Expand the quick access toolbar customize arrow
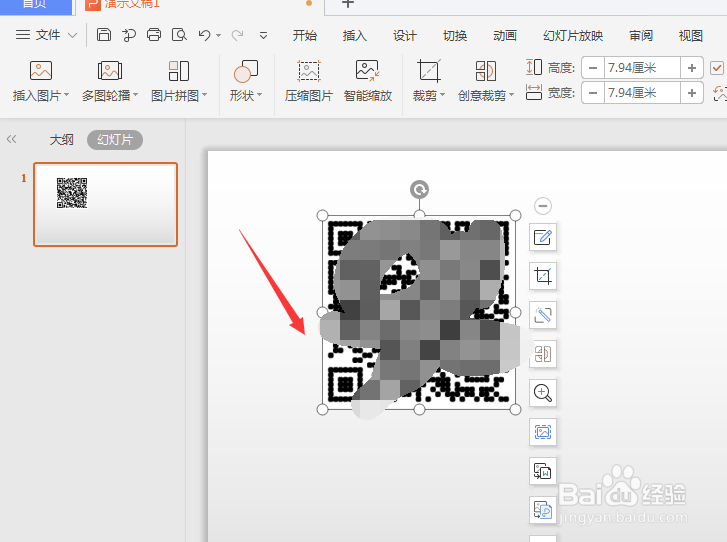The height and width of the screenshot is (542, 727). (263, 35)
